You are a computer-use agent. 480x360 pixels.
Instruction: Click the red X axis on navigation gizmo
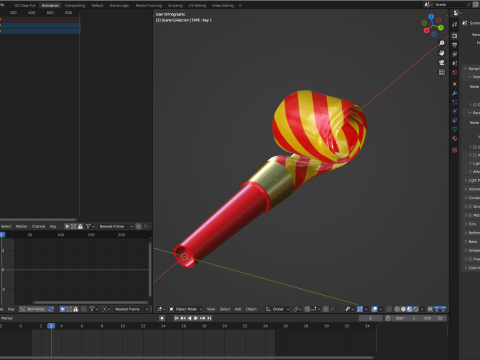point(426,30)
